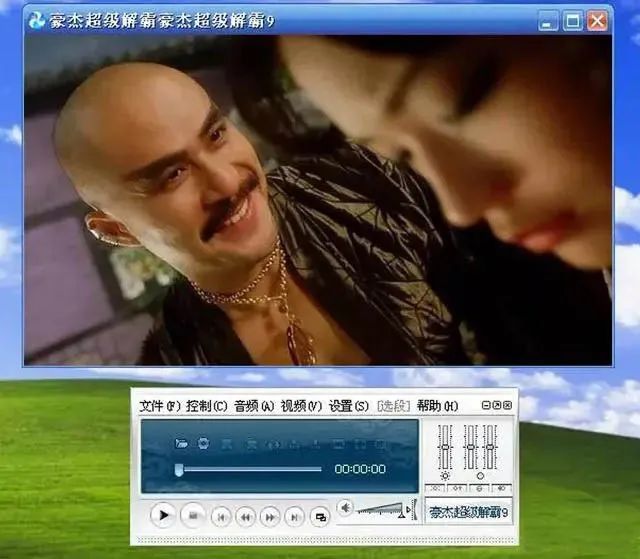This screenshot has height=559, width=640.
Task: Click the app icon in video window title bar
Action: [37, 20]
